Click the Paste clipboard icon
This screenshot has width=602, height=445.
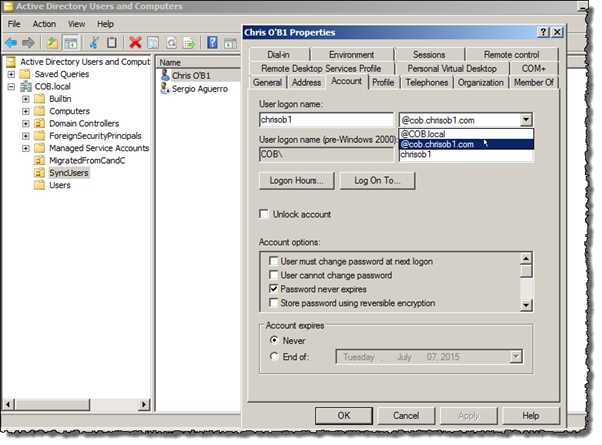(x=112, y=43)
